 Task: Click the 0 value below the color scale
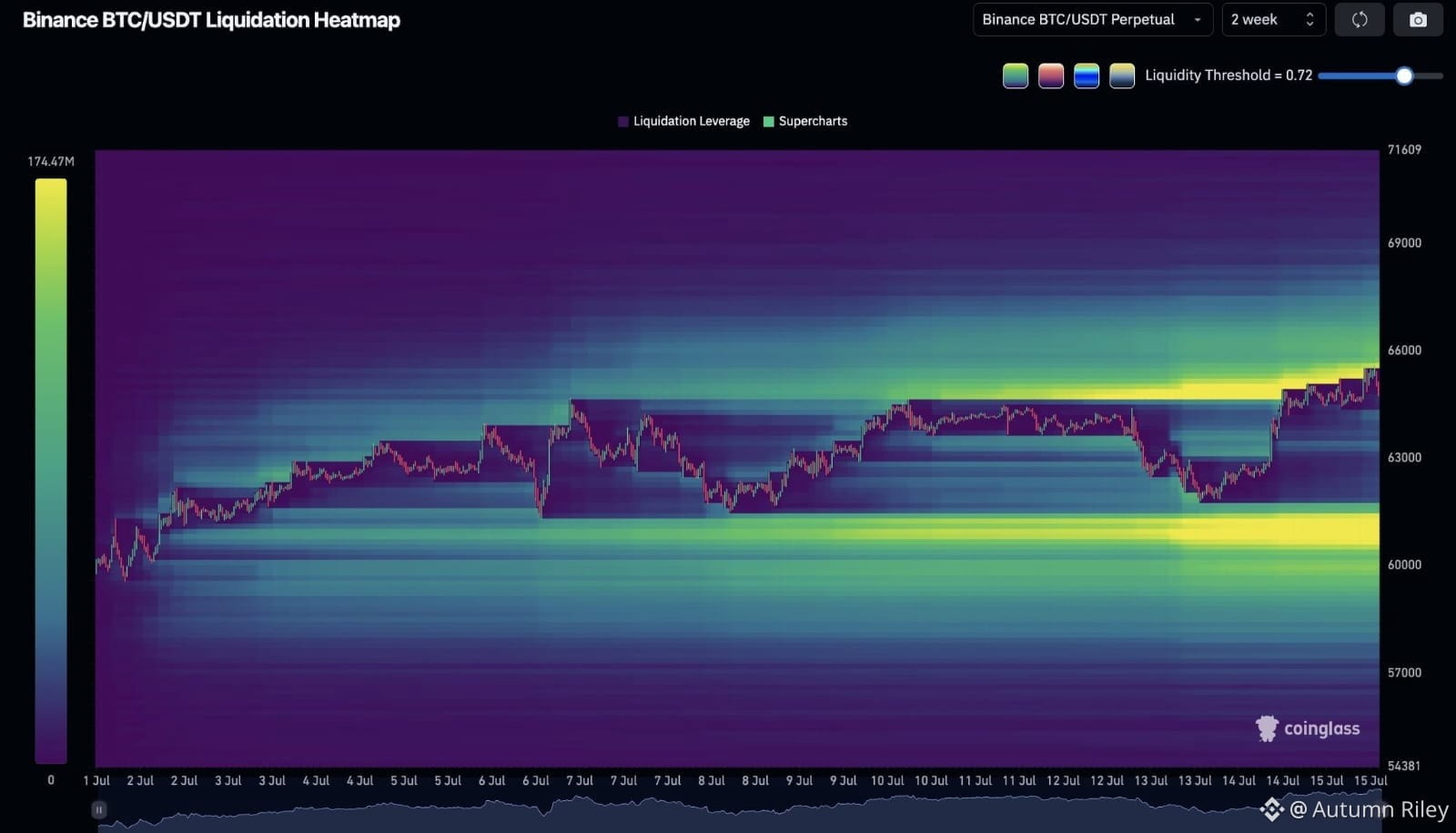point(51,780)
